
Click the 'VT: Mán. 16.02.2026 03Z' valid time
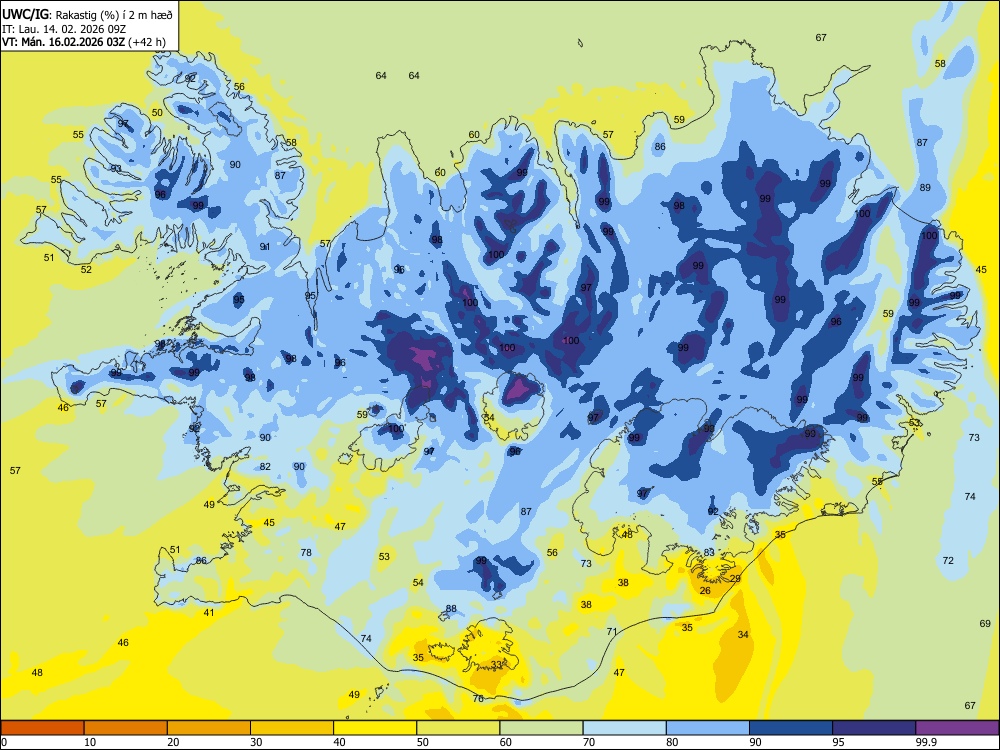pyautogui.click(x=64, y=42)
